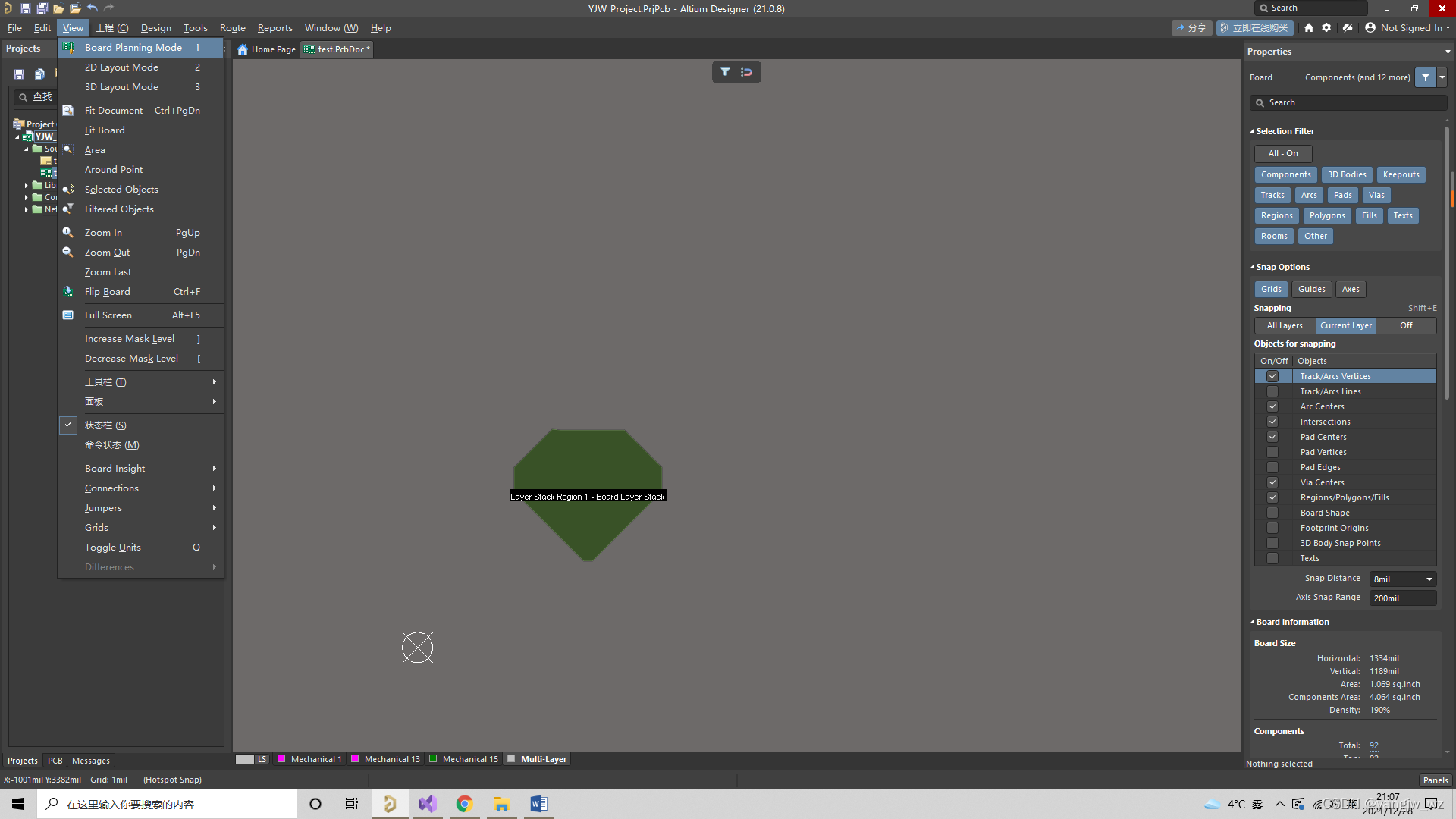
Task: Click the Mechanical 15 layer color swatch
Action: (x=433, y=759)
